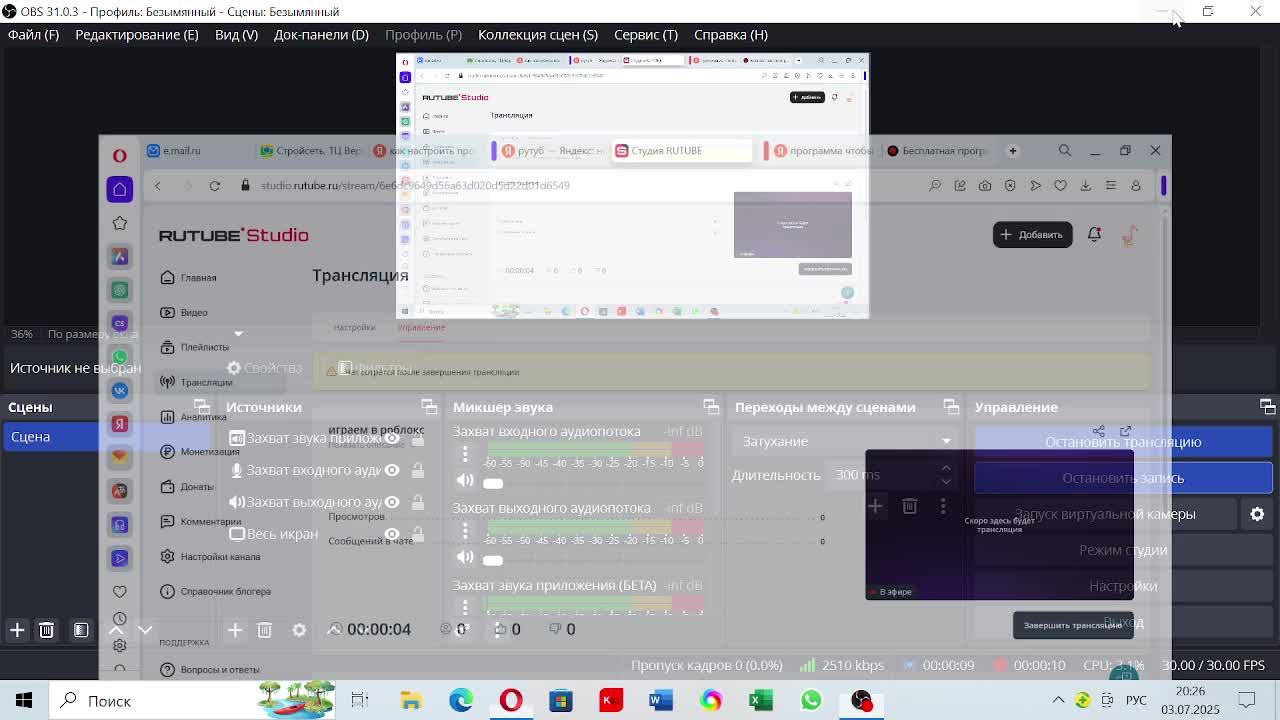Click 'Остановить трансляцию' button
This screenshot has height=720, width=1280.
(1123, 442)
